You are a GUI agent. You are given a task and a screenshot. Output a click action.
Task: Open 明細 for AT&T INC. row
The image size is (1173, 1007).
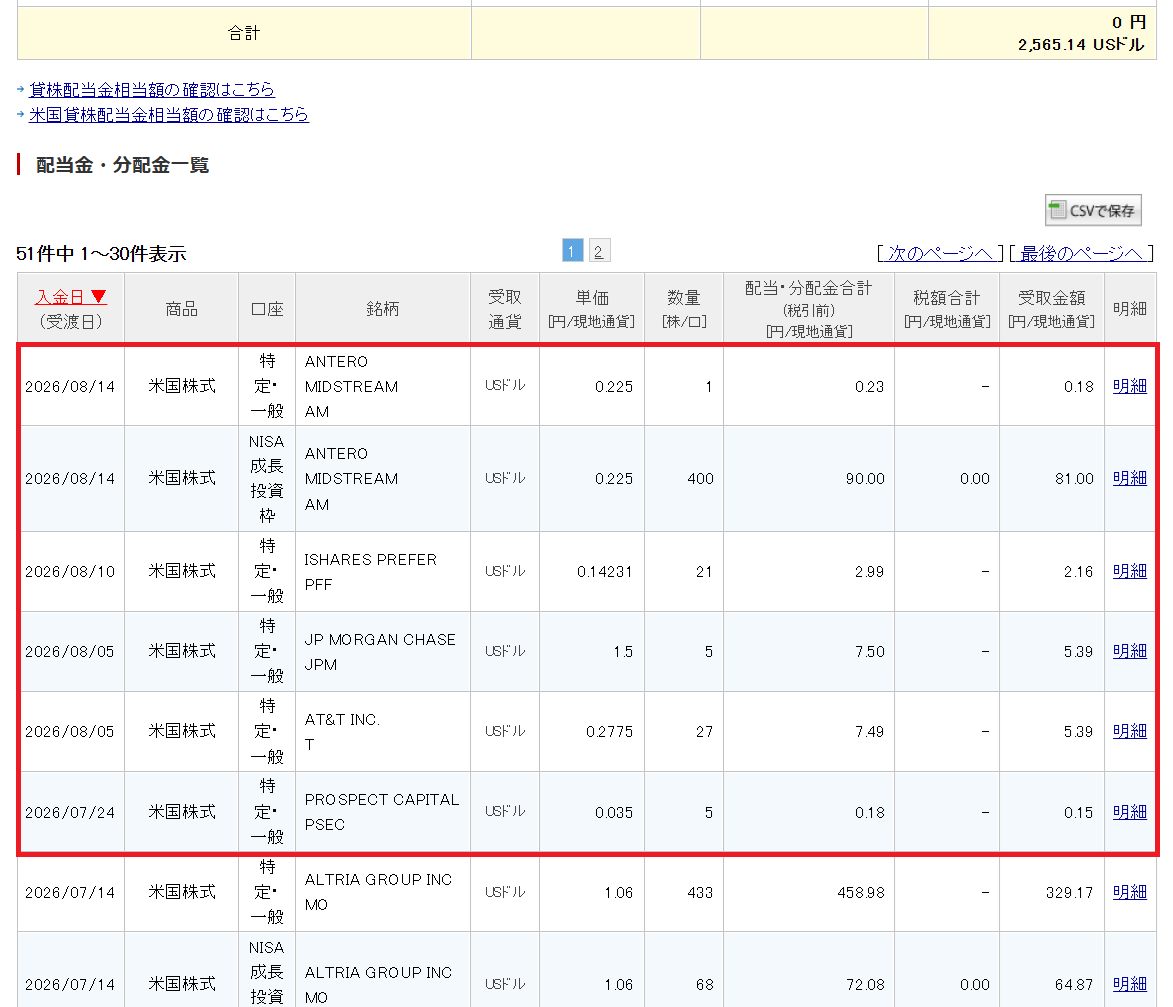(1130, 732)
